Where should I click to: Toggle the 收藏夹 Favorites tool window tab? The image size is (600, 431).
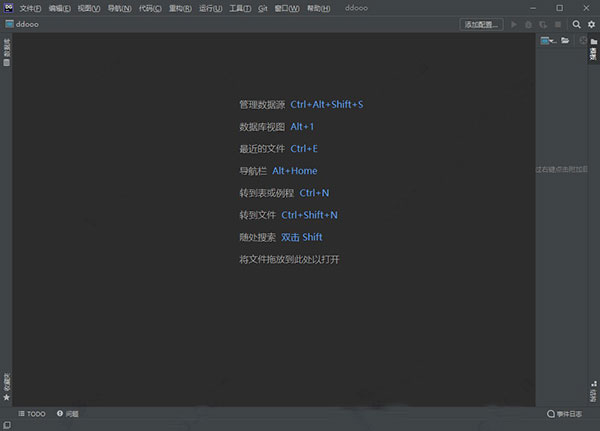click(x=7, y=387)
